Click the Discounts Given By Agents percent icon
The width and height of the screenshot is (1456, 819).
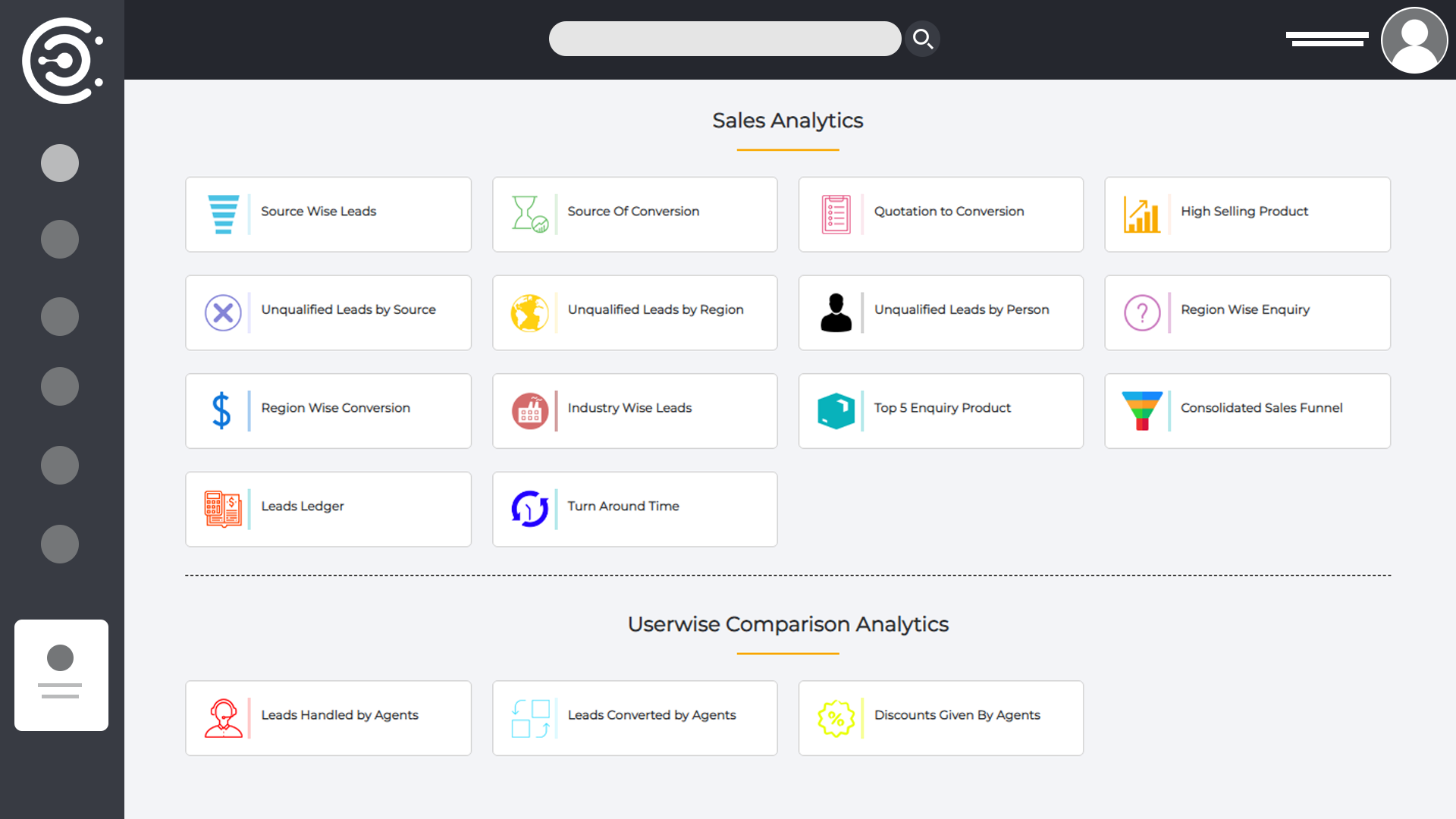836,718
